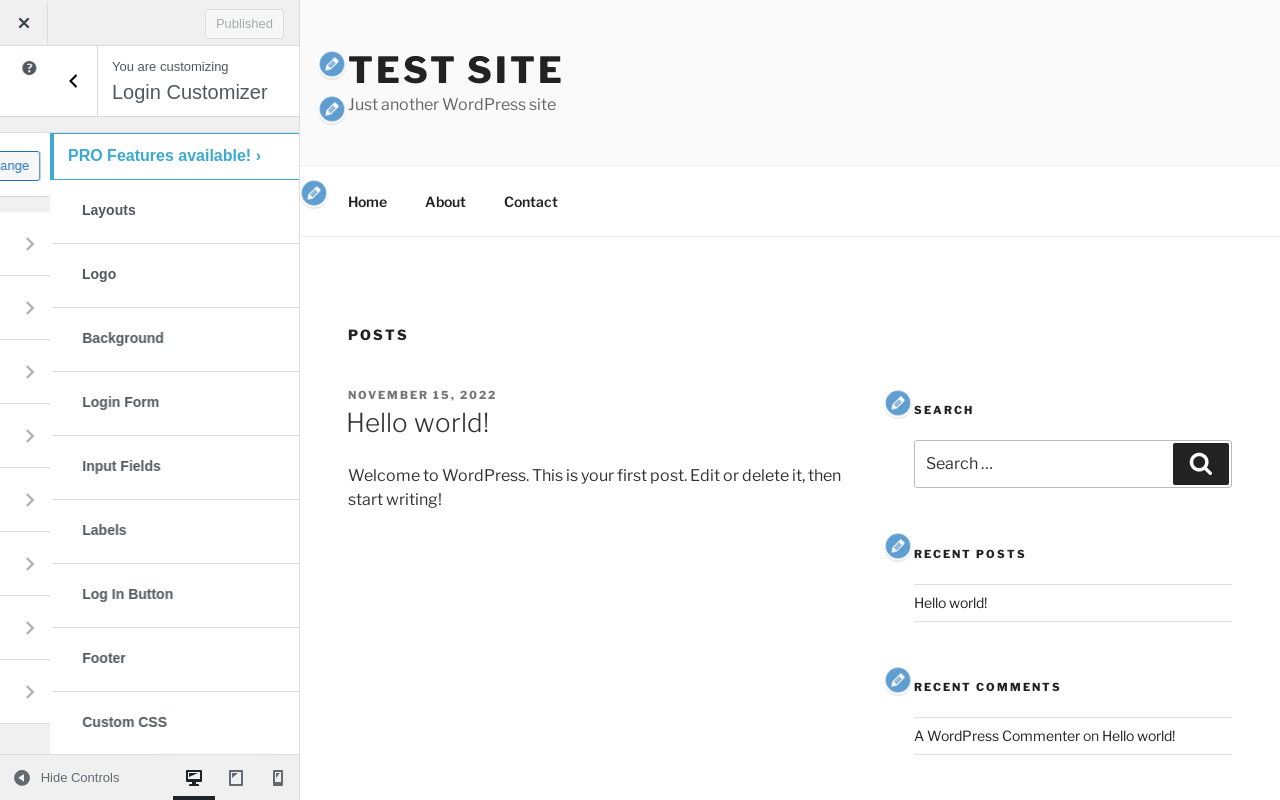Screen dimensions: 1280x800
Task: Click the edit pencil for Recent Comments widget
Action: click(x=898, y=680)
